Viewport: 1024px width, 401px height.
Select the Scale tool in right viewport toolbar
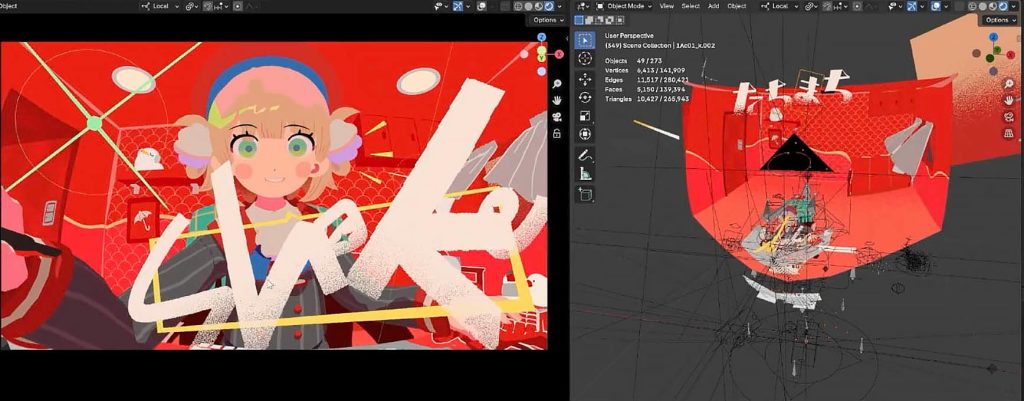point(585,115)
